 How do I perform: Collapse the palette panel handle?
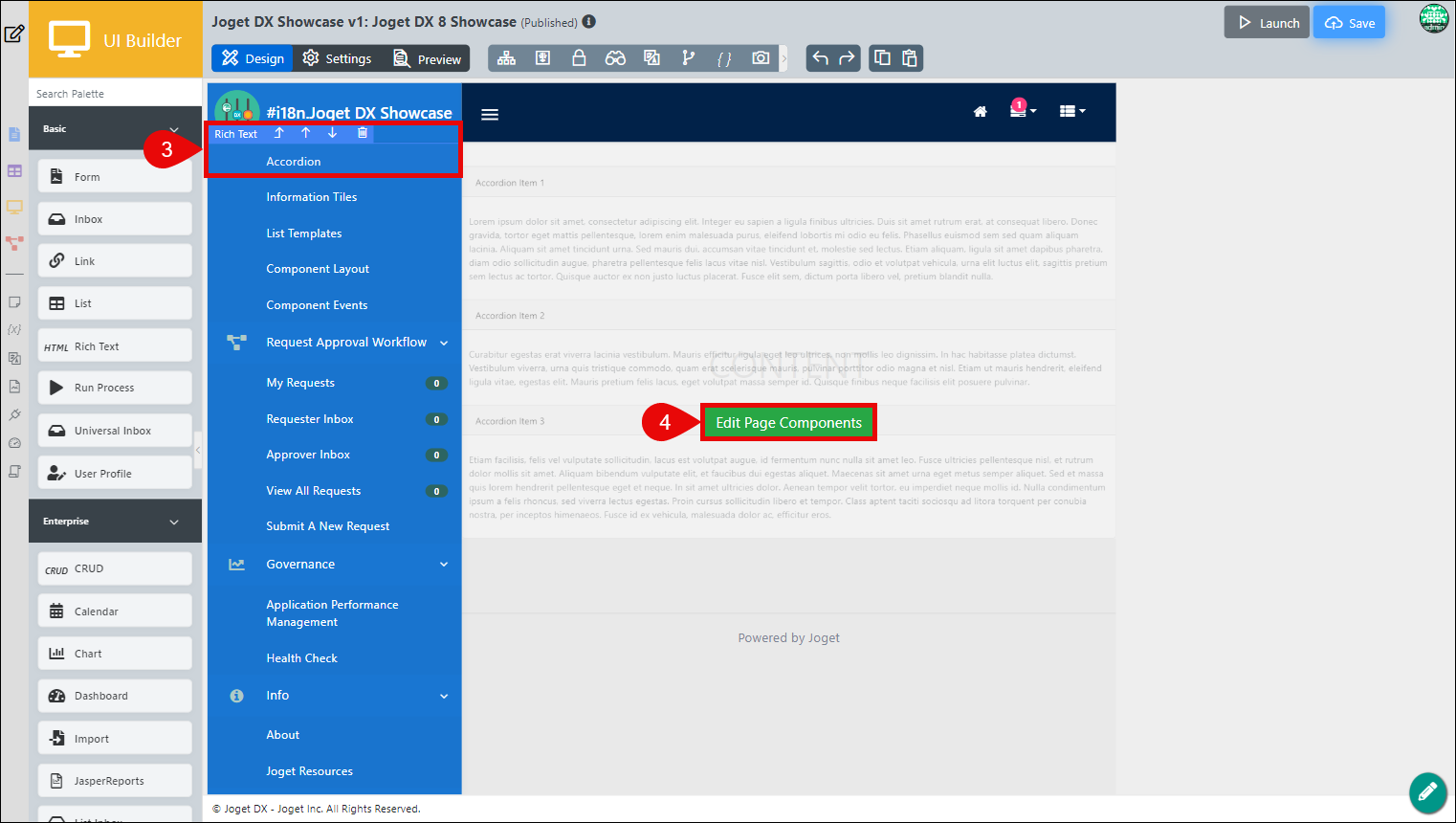pos(198,450)
